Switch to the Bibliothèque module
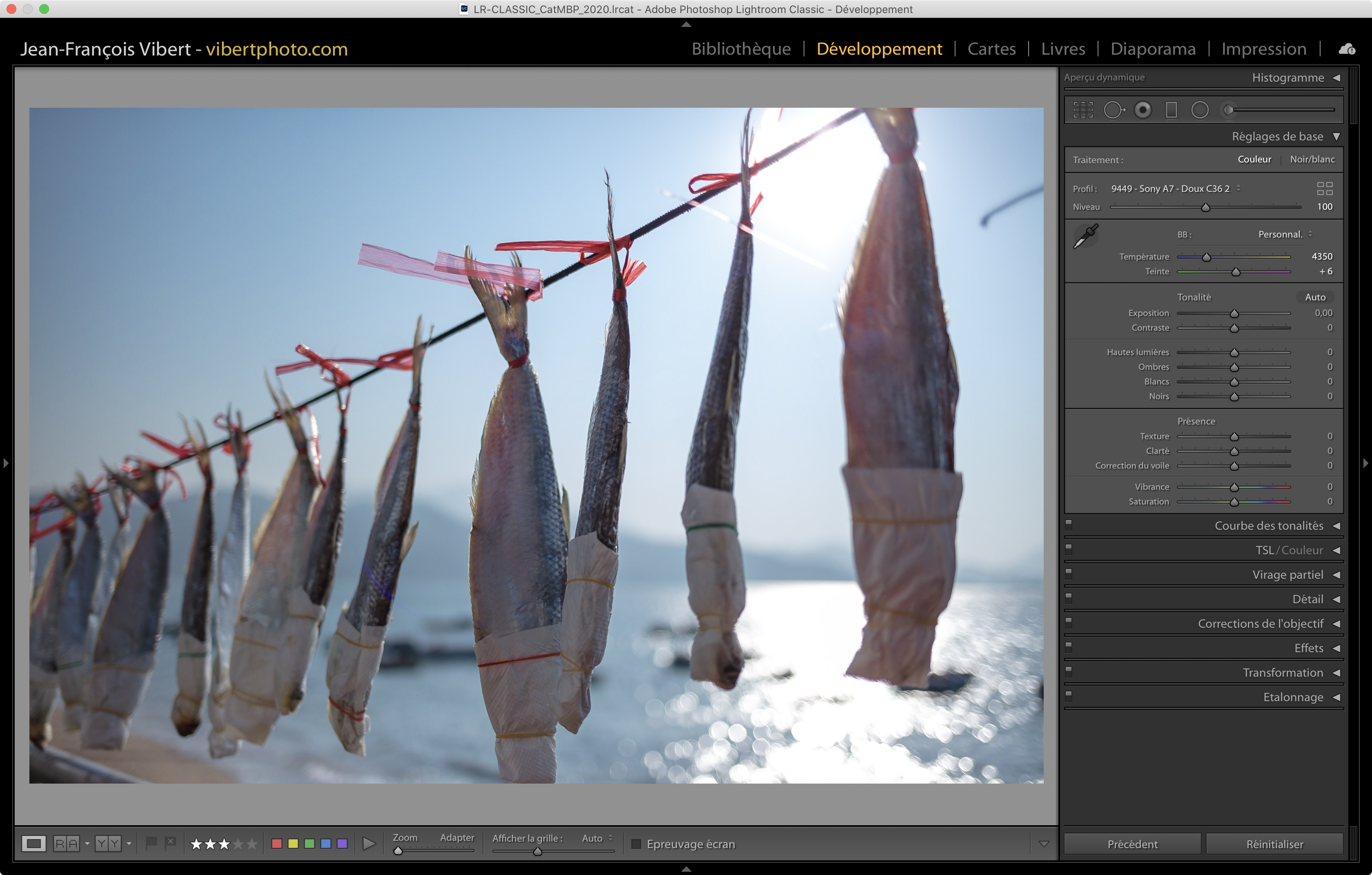This screenshot has width=1372, height=875. coord(741,49)
